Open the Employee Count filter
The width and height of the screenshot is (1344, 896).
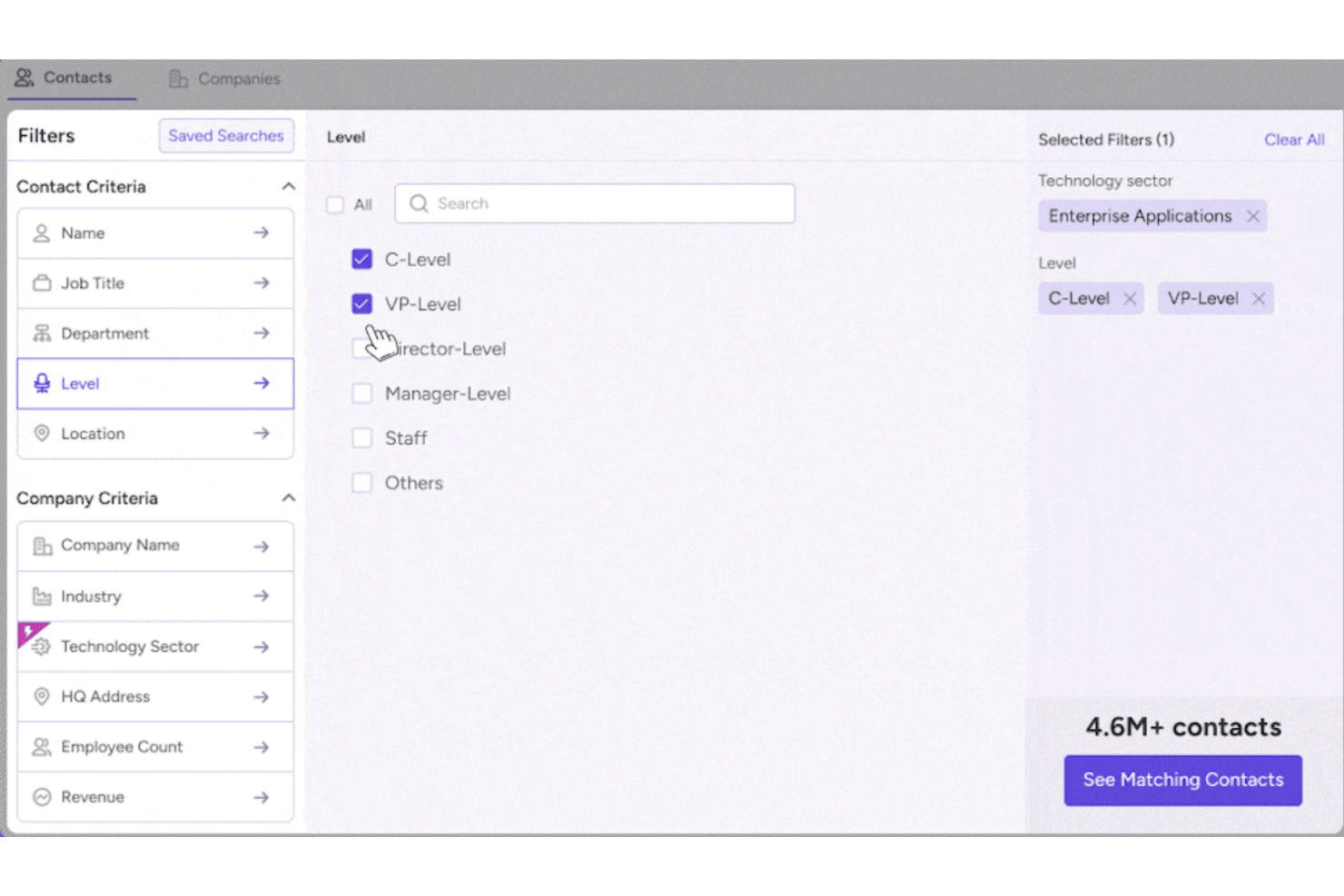click(x=155, y=747)
